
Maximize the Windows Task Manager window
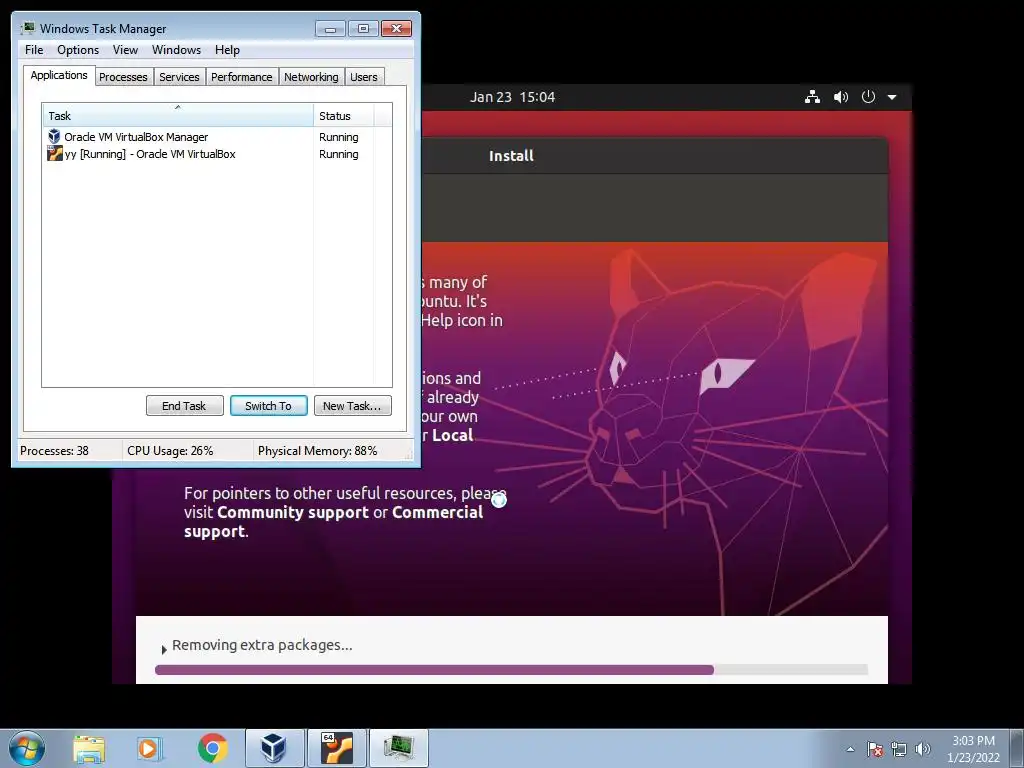(363, 29)
